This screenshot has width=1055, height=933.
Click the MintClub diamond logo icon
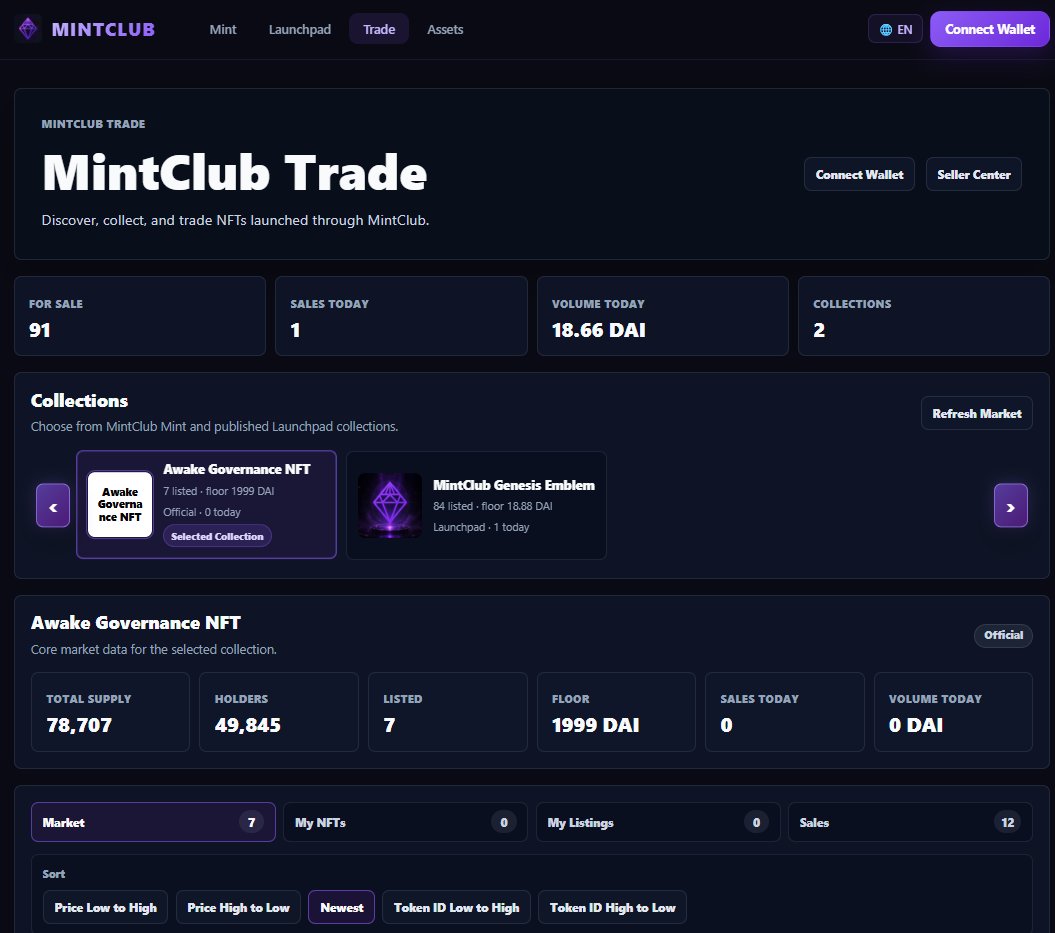pos(28,29)
